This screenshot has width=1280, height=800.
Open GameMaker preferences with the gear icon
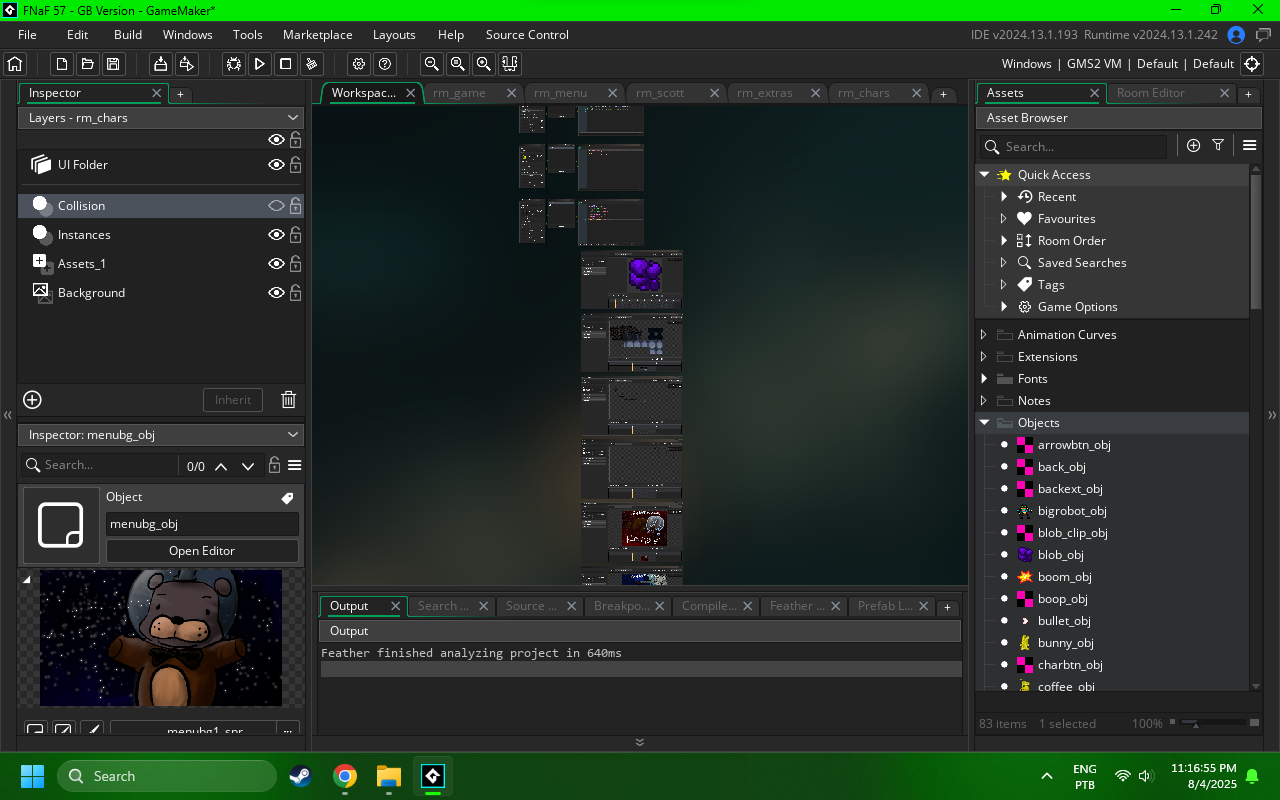click(358, 63)
